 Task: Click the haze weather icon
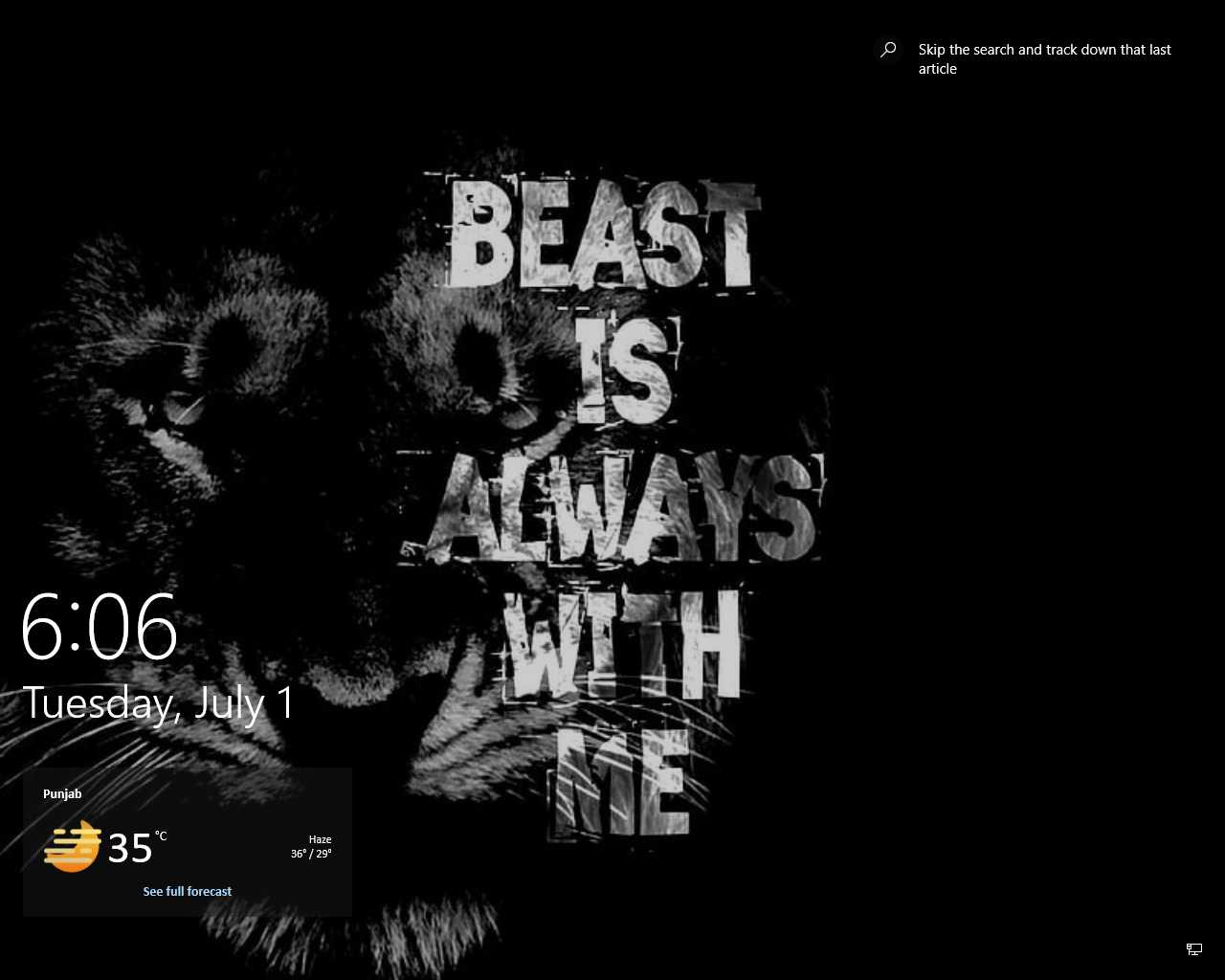point(73,846)
